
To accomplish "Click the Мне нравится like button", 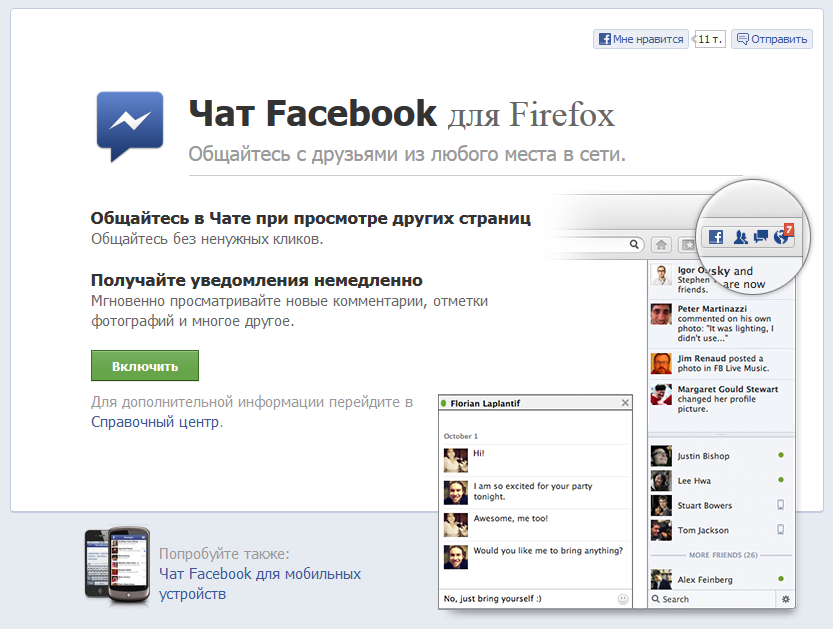I will tap(641, 39).
